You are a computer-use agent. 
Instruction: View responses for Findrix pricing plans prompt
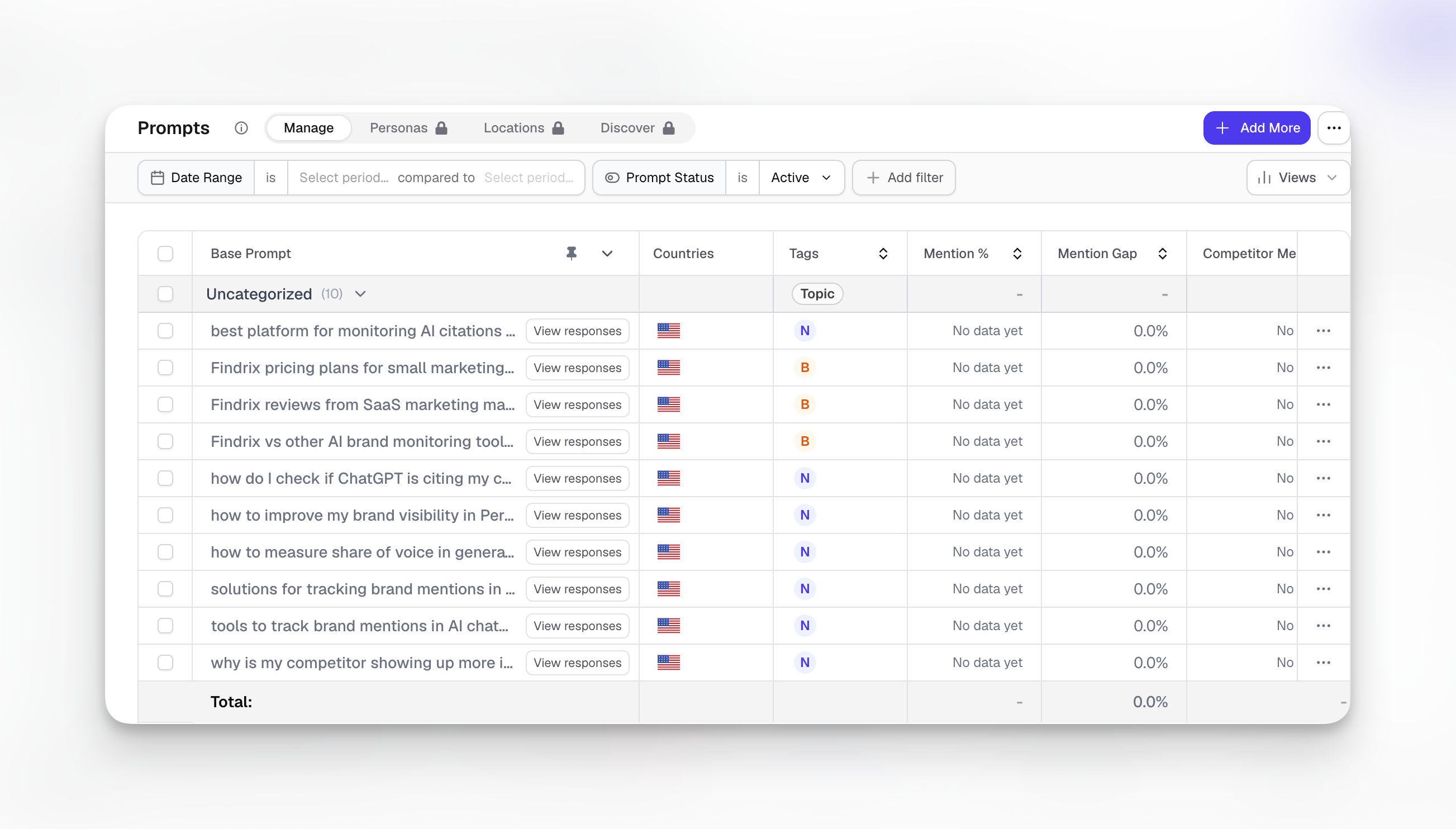point(577,368)
